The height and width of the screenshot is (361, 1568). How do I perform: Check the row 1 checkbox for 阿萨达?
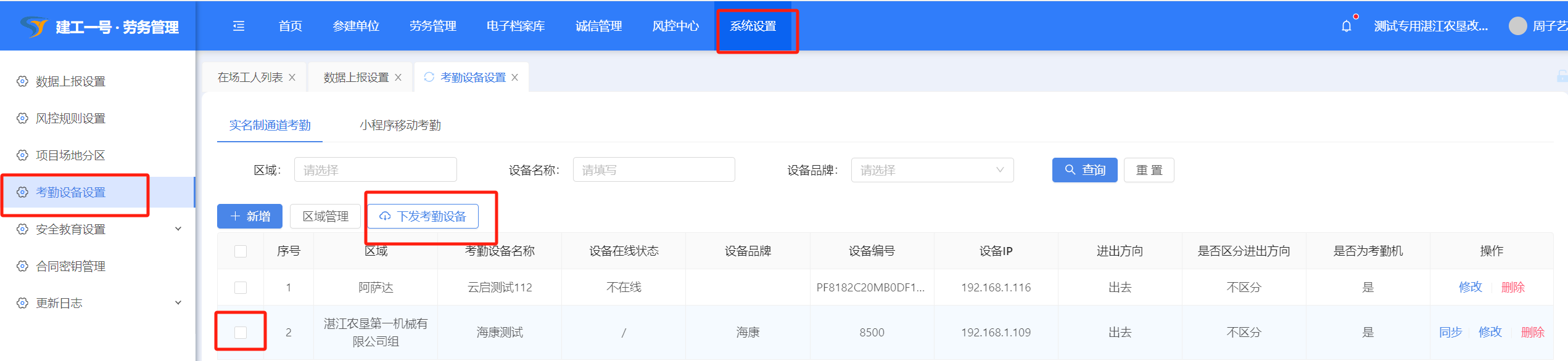[x=241, y=288]
